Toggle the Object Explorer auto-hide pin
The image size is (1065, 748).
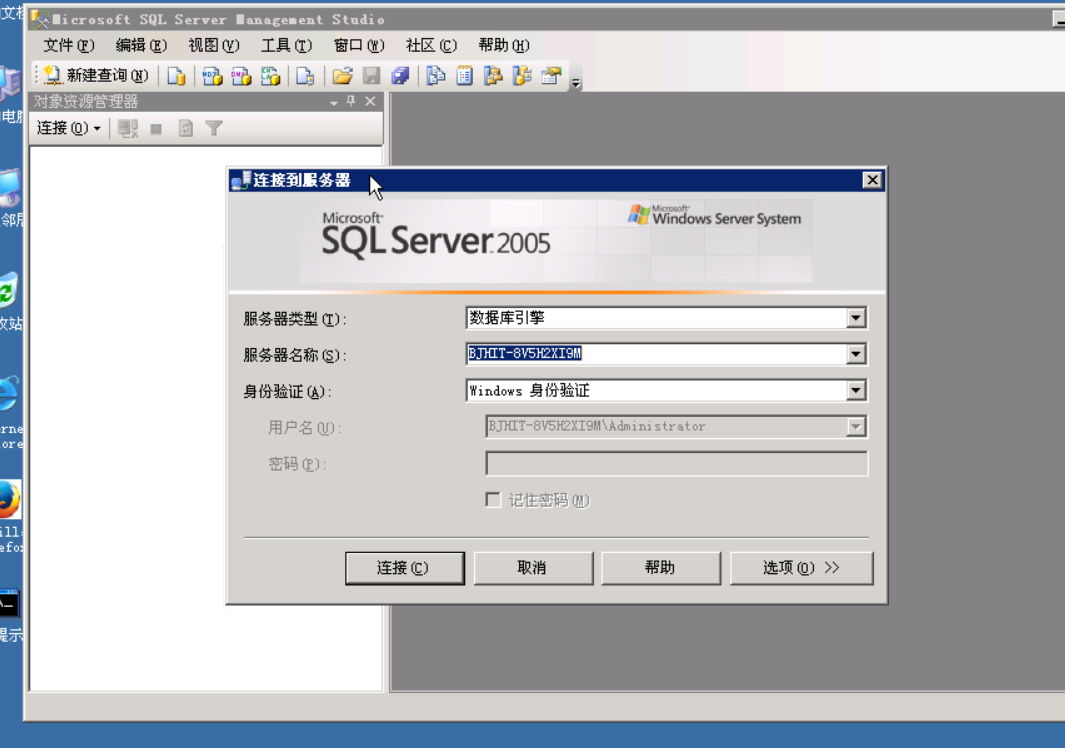click(x=351, y=101)
